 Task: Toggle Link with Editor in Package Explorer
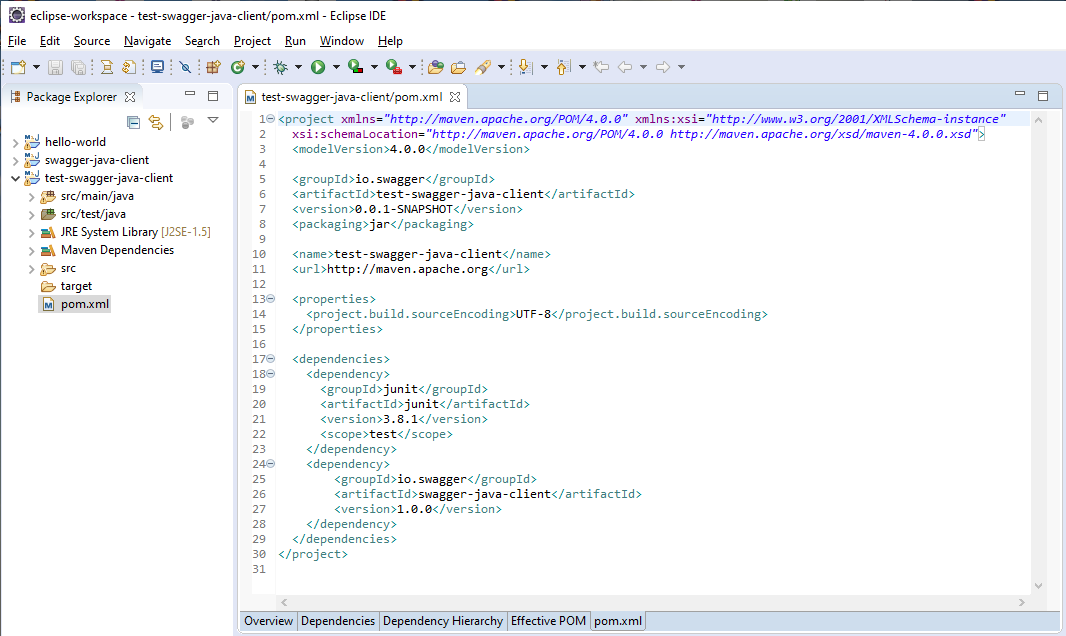155,122
